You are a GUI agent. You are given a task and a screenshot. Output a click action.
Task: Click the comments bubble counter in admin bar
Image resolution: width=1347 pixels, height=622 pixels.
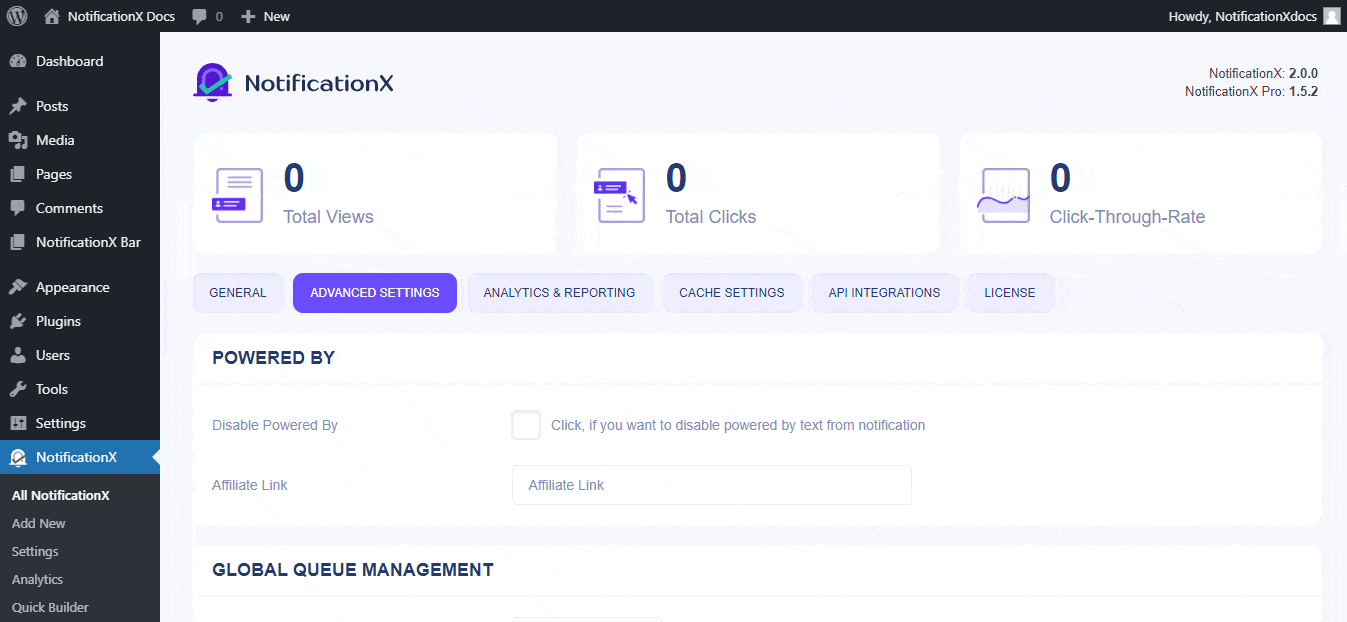pos(204,15)
